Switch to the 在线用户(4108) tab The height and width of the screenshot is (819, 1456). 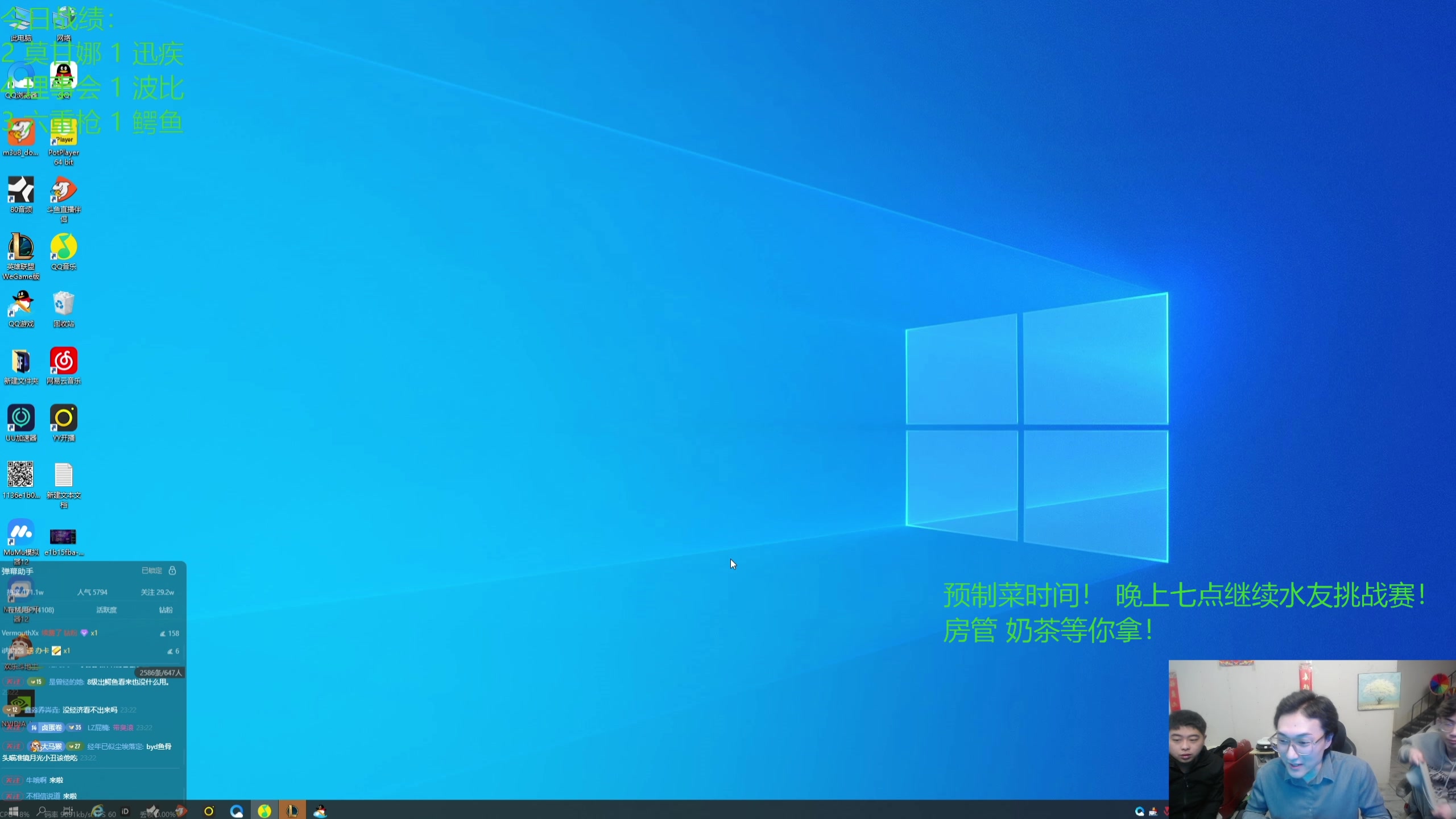coord(32,610)
